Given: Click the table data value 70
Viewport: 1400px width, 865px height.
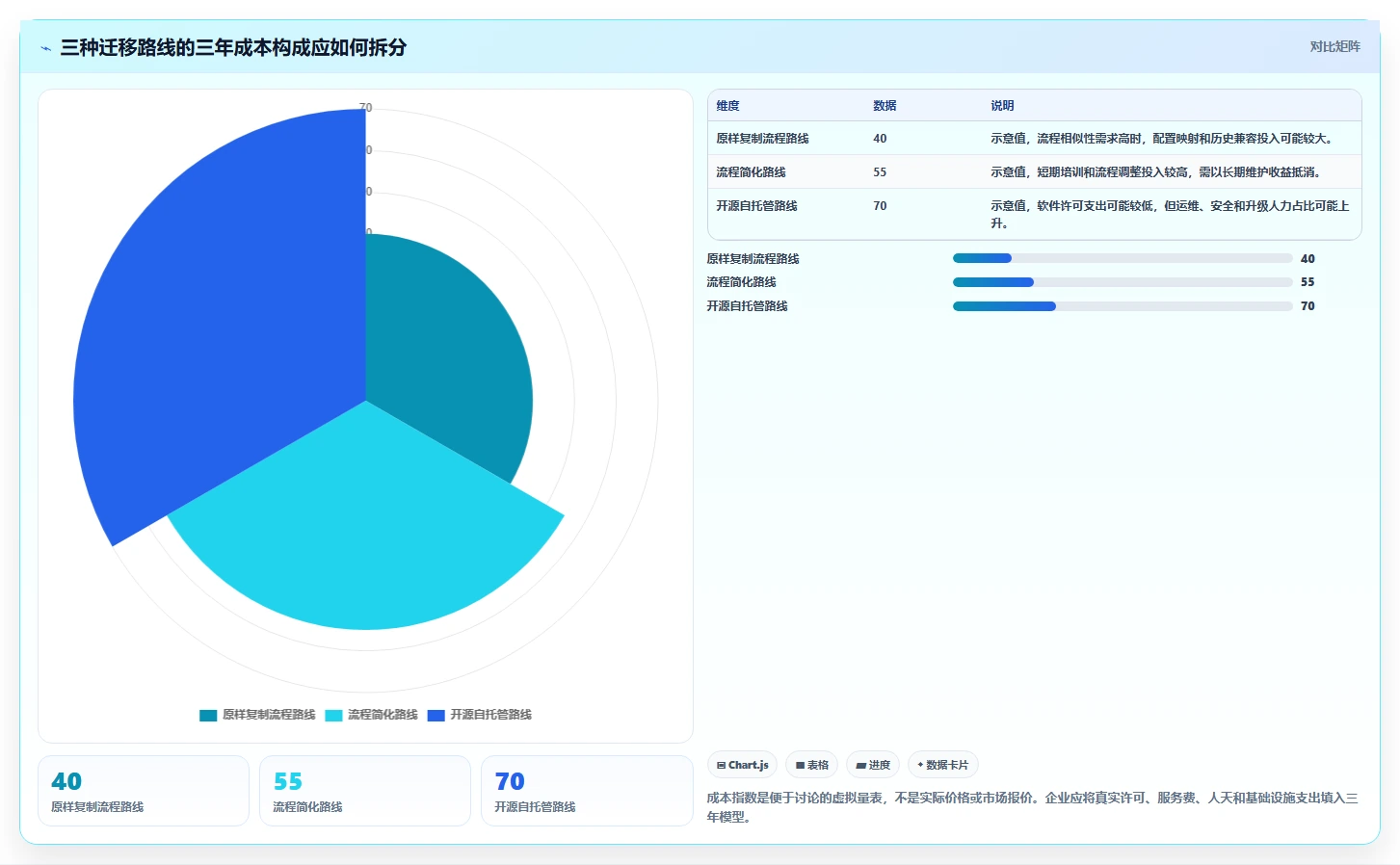Looking at the screenshot, I should point(880,206).
